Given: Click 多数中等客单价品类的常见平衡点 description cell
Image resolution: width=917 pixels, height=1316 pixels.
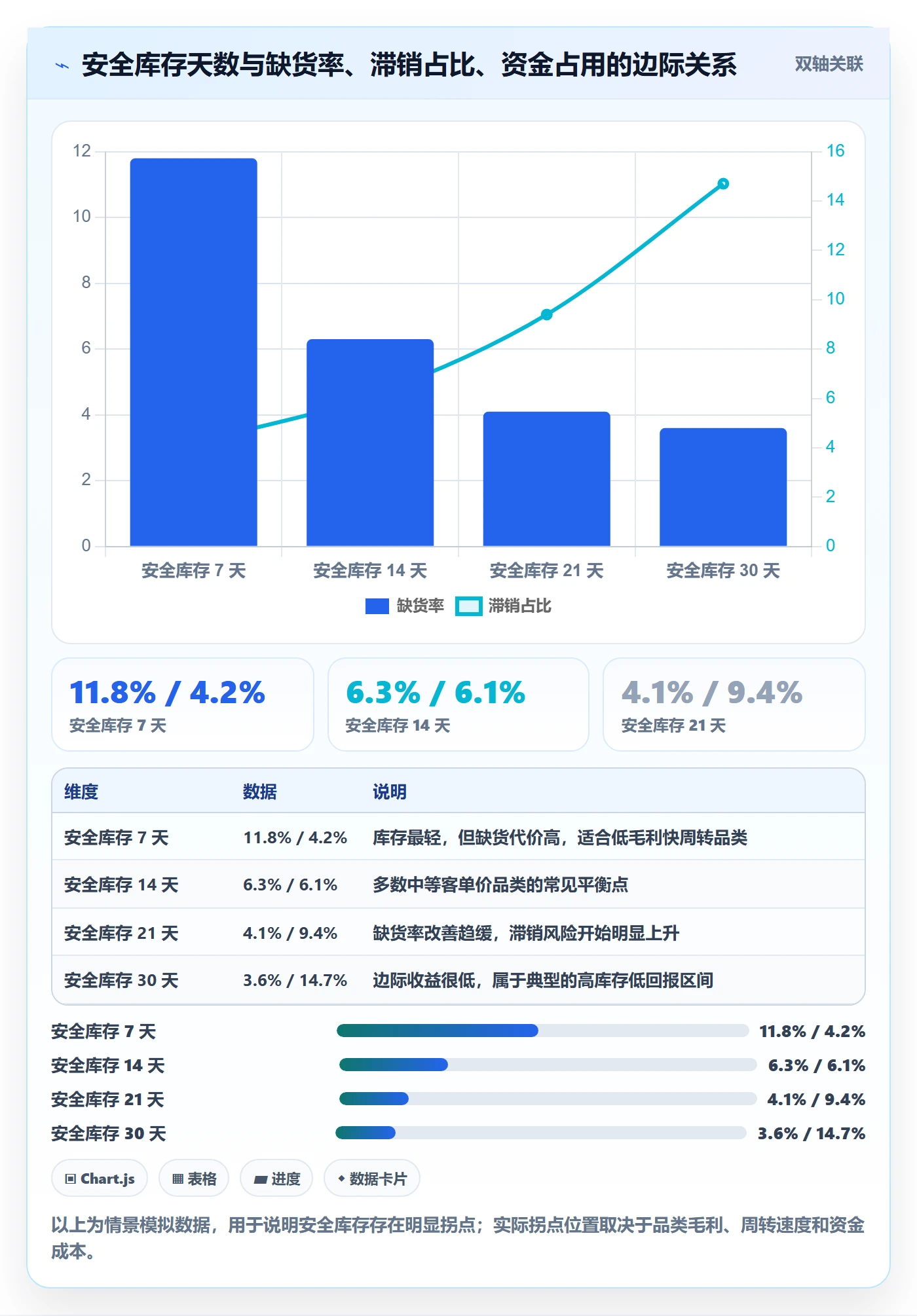Looking at the screenshot, I should 500,885.
